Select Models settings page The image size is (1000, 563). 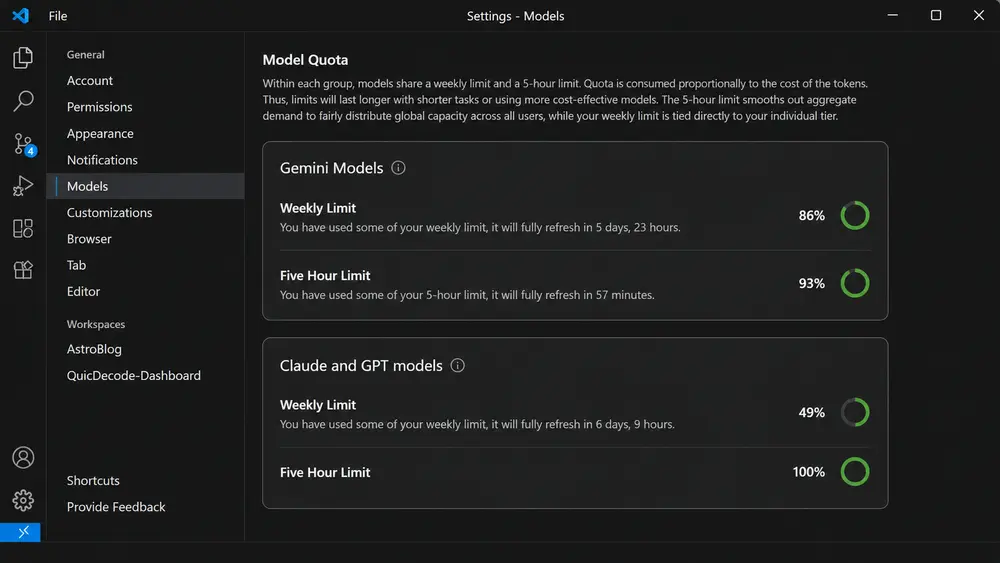point(145,186)
